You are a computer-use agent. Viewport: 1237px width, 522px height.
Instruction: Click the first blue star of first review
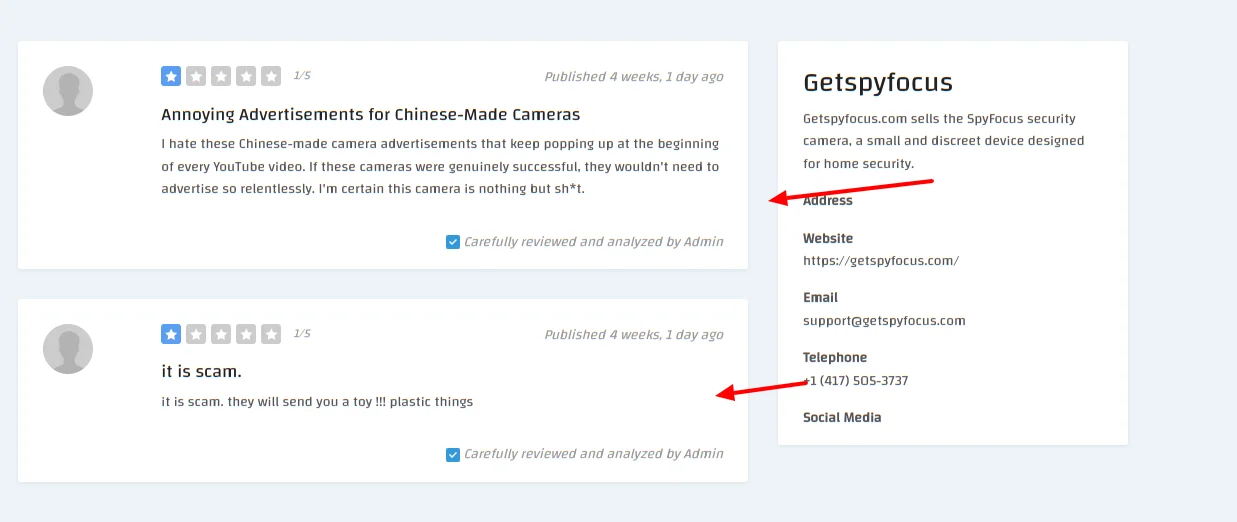point(171,76)
